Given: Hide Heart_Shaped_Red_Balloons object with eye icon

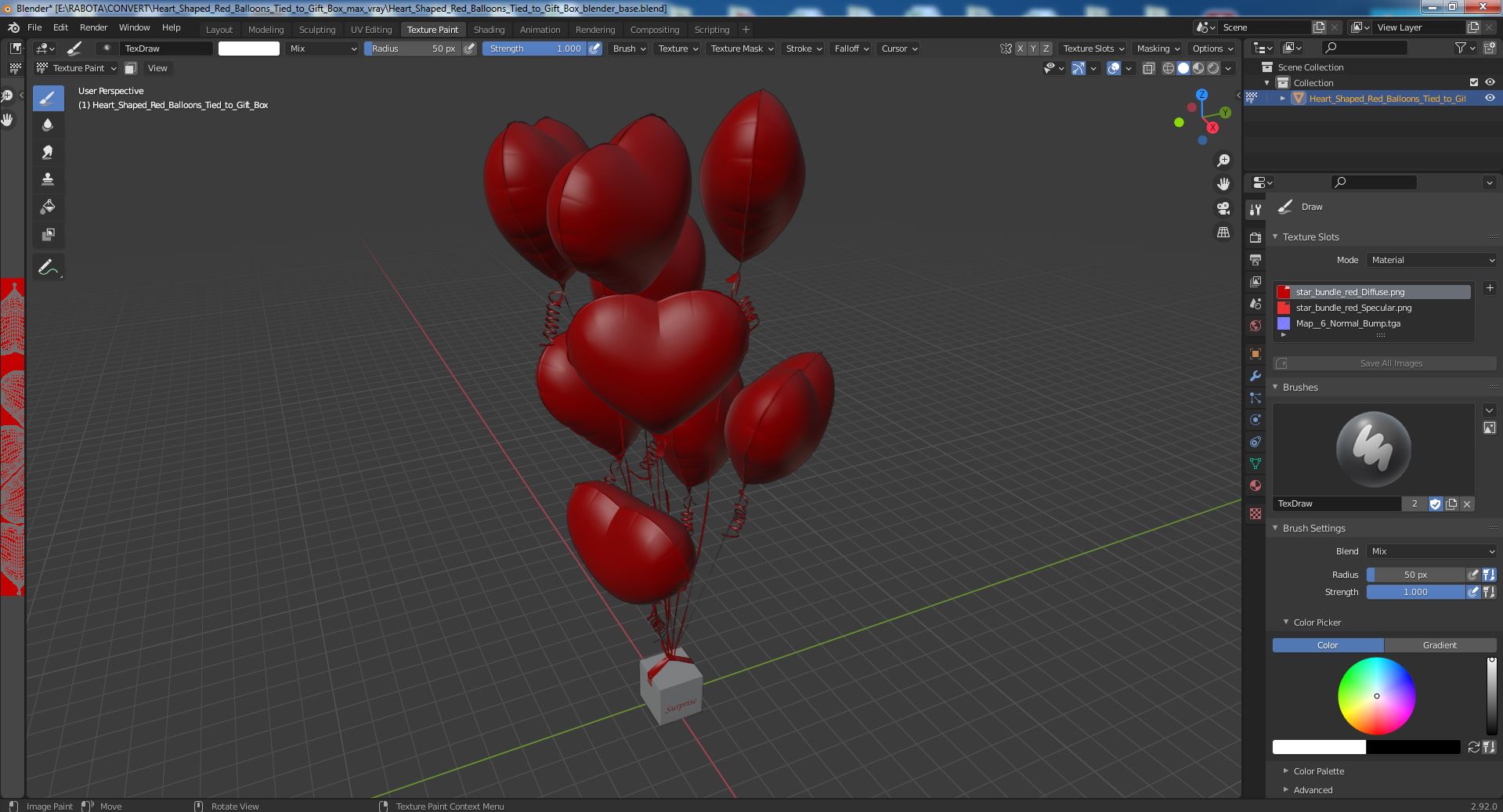Looking at the screenshot, I should [x=1490, y=98].
